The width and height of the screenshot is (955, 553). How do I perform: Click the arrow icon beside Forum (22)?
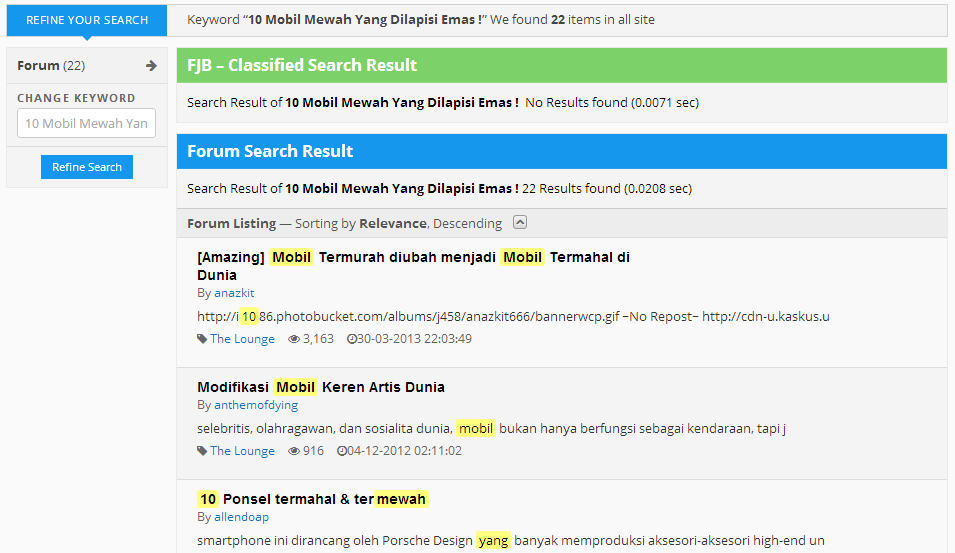151,66
